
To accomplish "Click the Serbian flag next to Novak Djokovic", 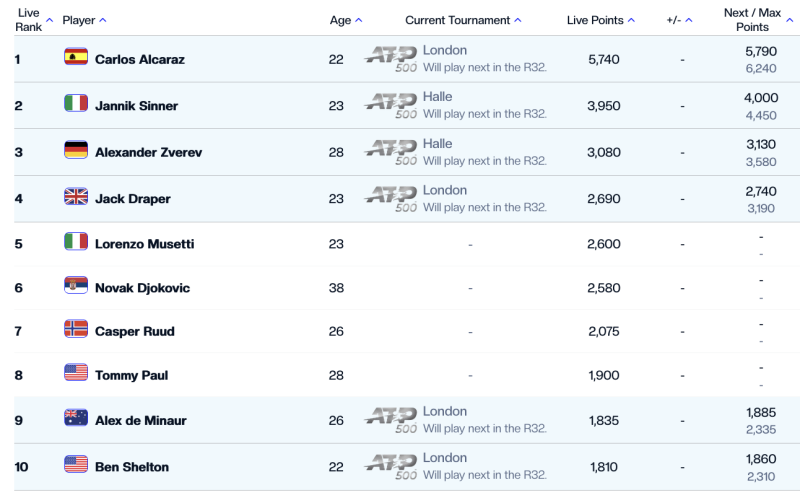I will pyautogui.click(x=76, y=285).
